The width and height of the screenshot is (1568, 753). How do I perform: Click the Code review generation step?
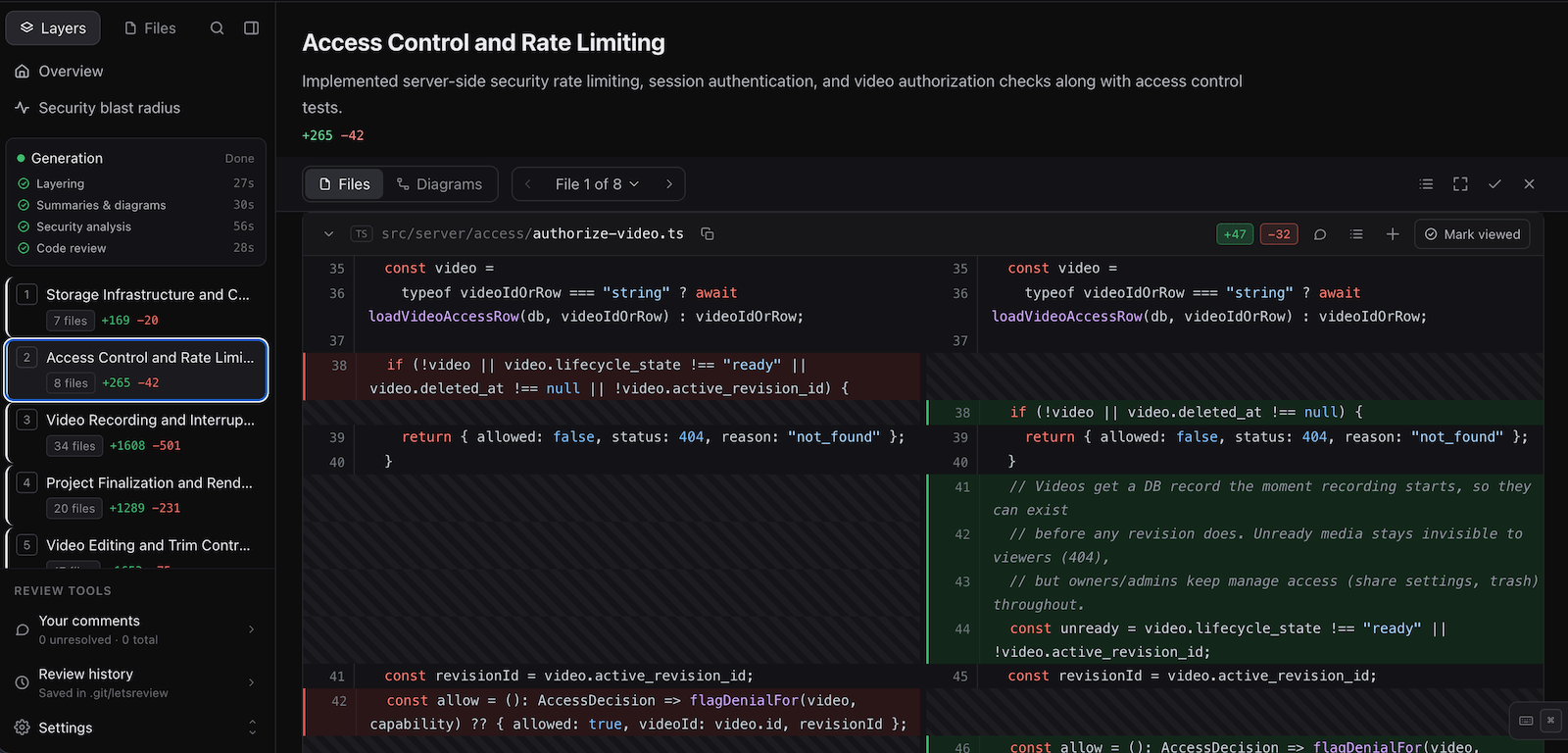(136, 248)
